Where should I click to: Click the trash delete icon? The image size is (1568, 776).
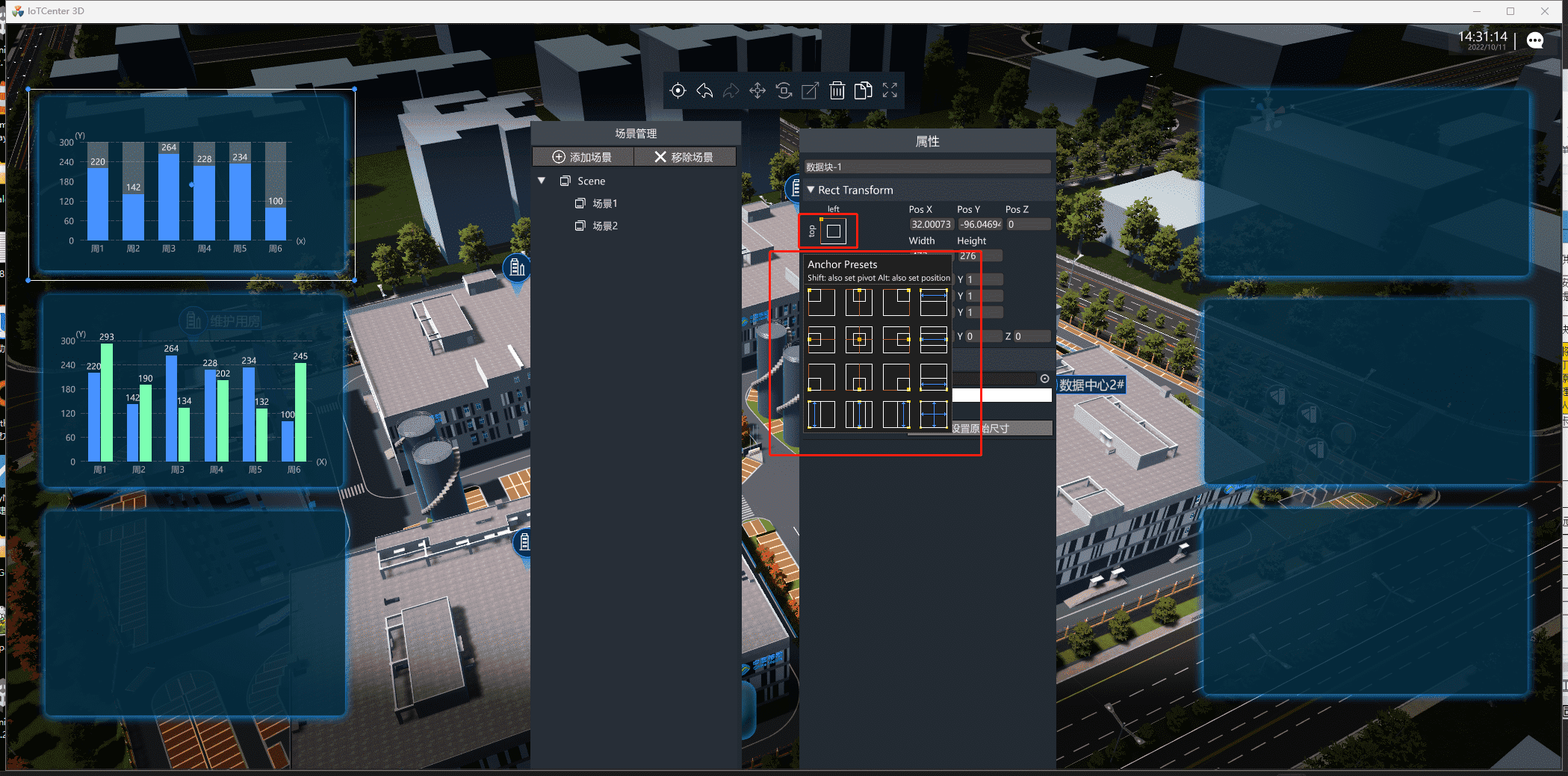pos(837,90)
